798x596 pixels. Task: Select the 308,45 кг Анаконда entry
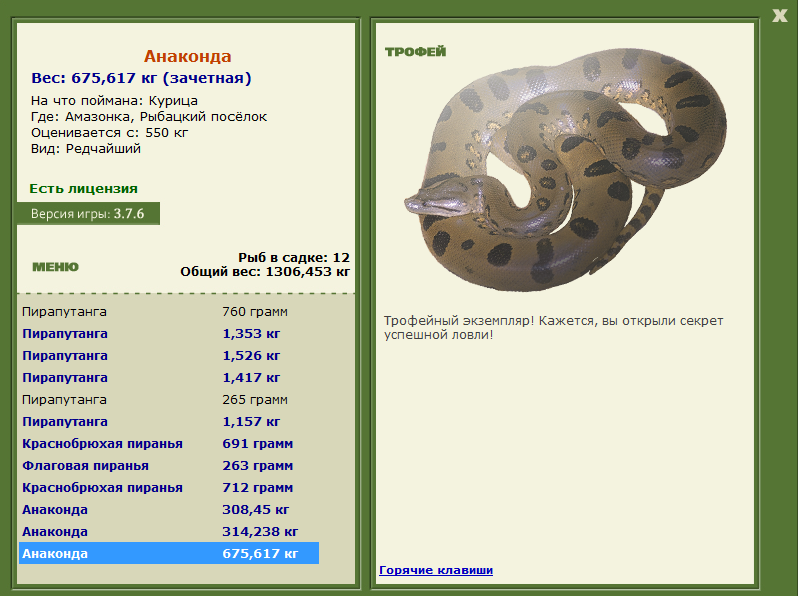(x=169, y=509)
